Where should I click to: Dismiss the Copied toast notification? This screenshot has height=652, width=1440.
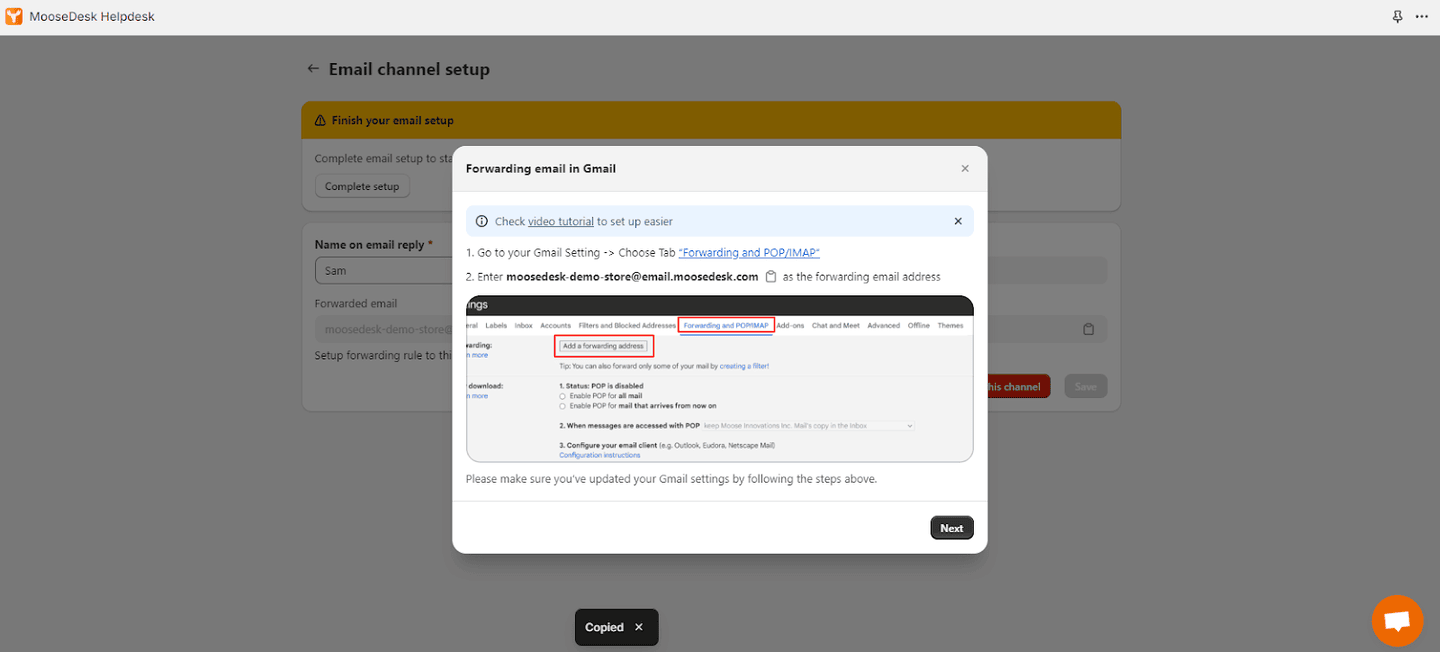(639, 628)
